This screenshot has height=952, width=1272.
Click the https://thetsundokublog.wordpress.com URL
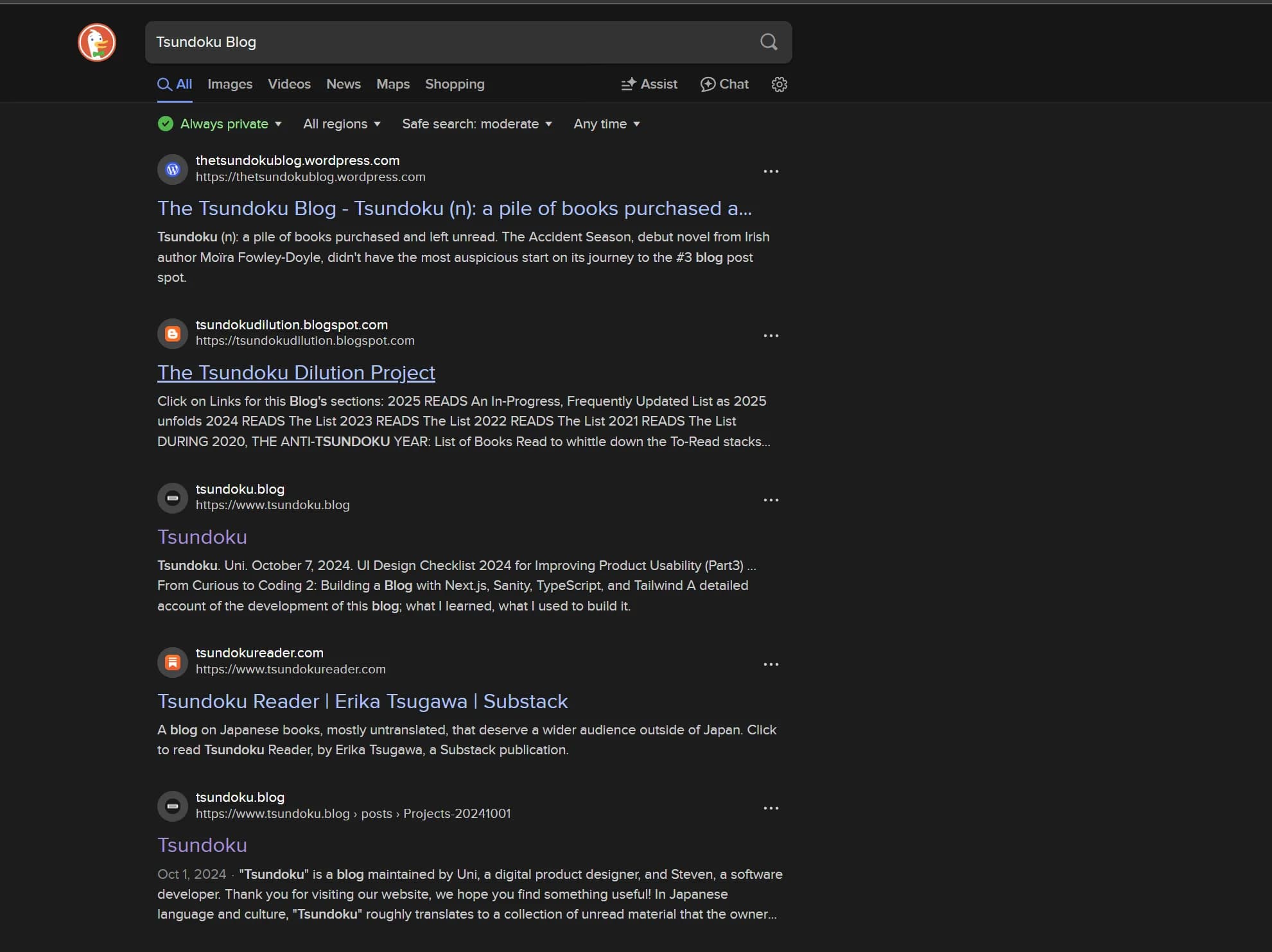311,177
